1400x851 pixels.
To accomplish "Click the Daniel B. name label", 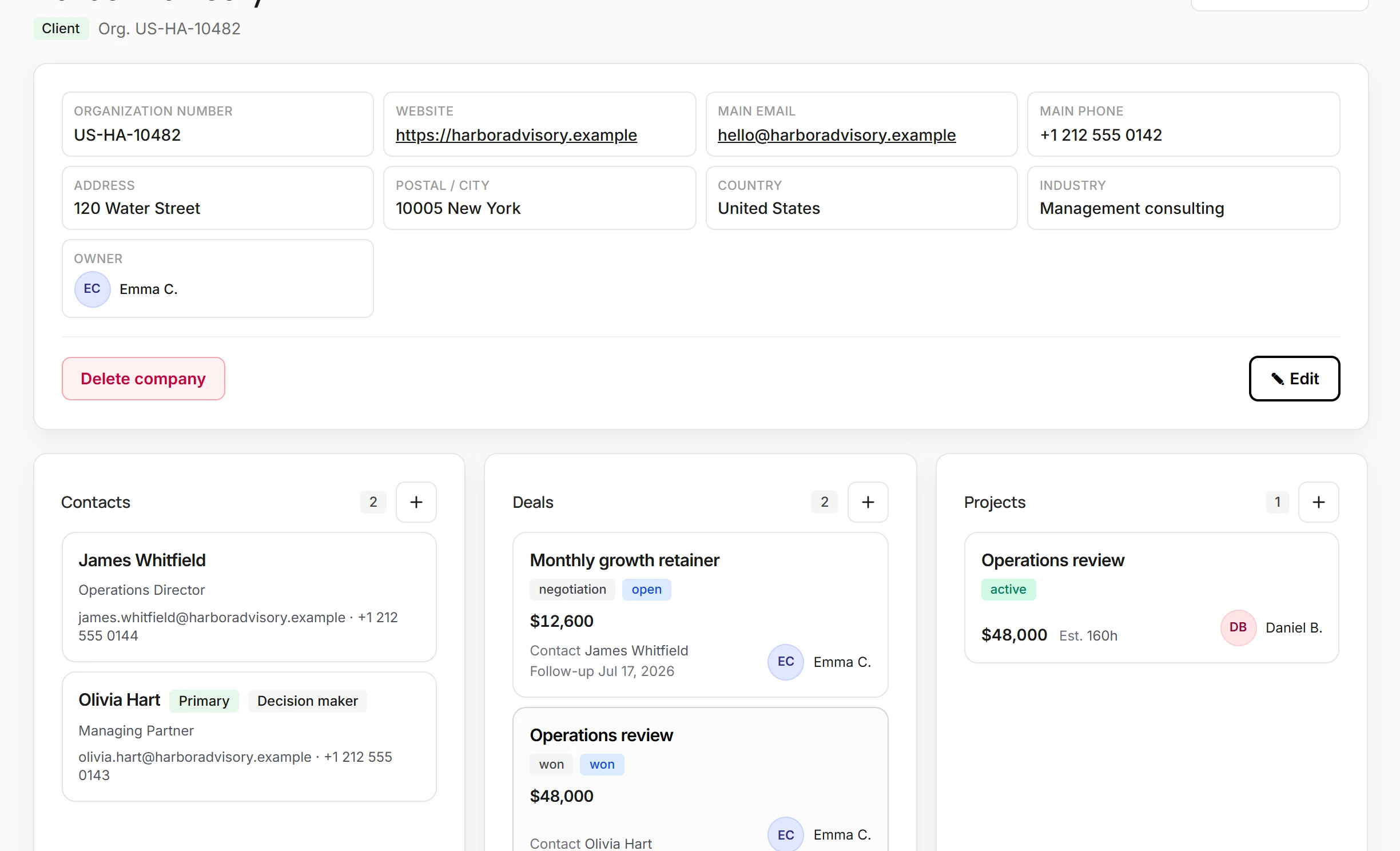I will coord(1293,627).
